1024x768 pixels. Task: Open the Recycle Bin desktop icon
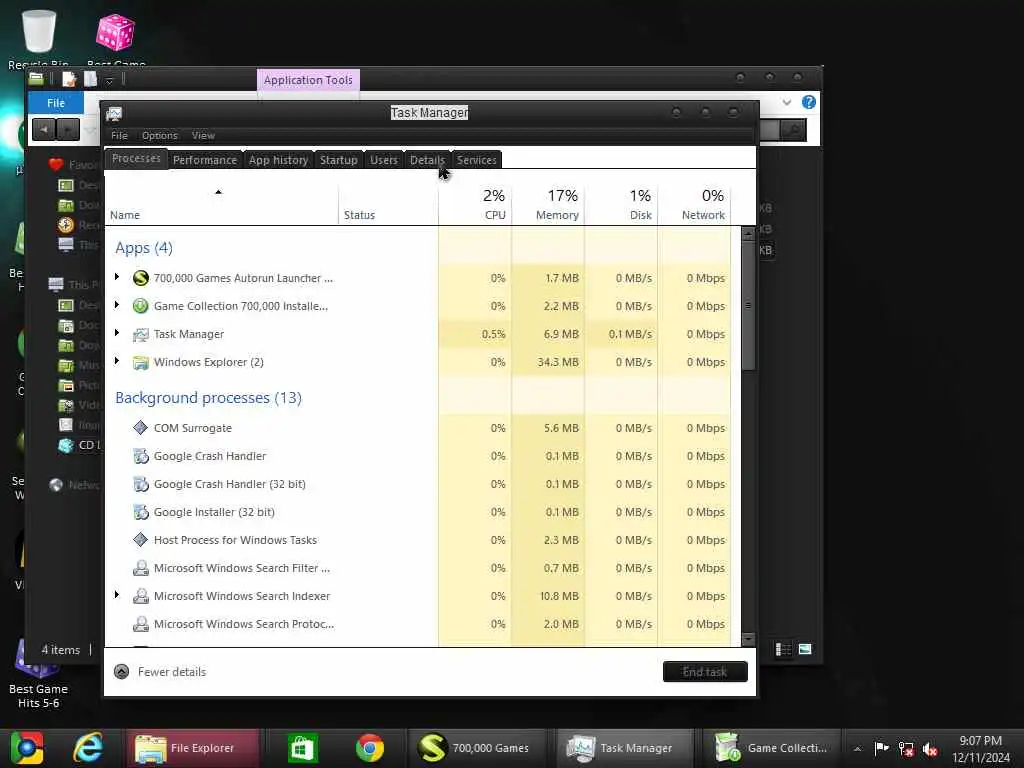click(x=39, y=33)
